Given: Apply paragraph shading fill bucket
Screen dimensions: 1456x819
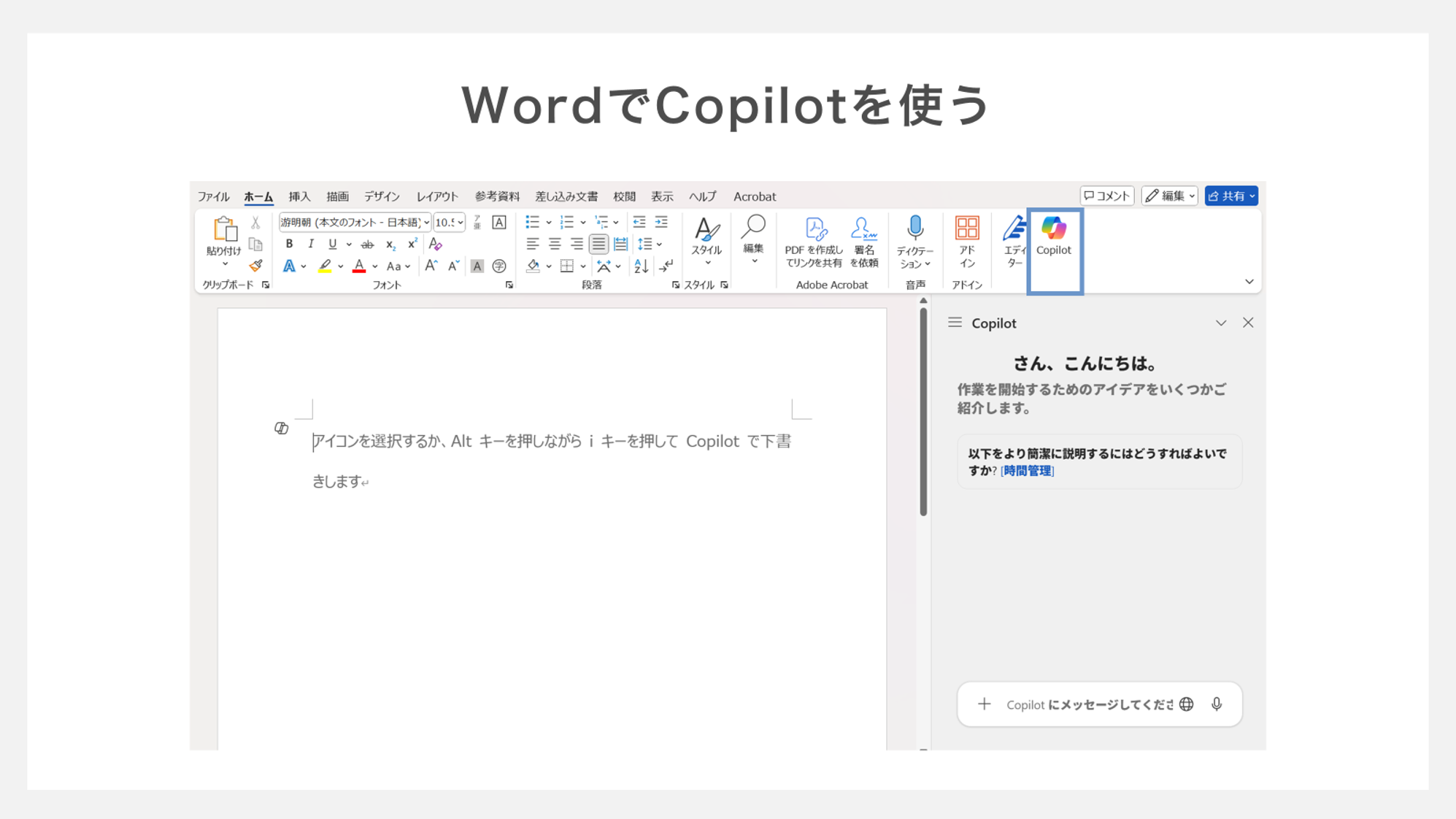Looking at the screenshot, I should coord(534,266).
